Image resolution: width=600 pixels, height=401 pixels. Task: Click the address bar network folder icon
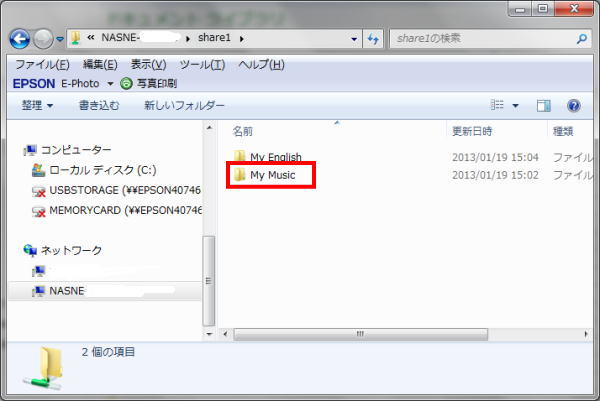[x=76, y=38]
